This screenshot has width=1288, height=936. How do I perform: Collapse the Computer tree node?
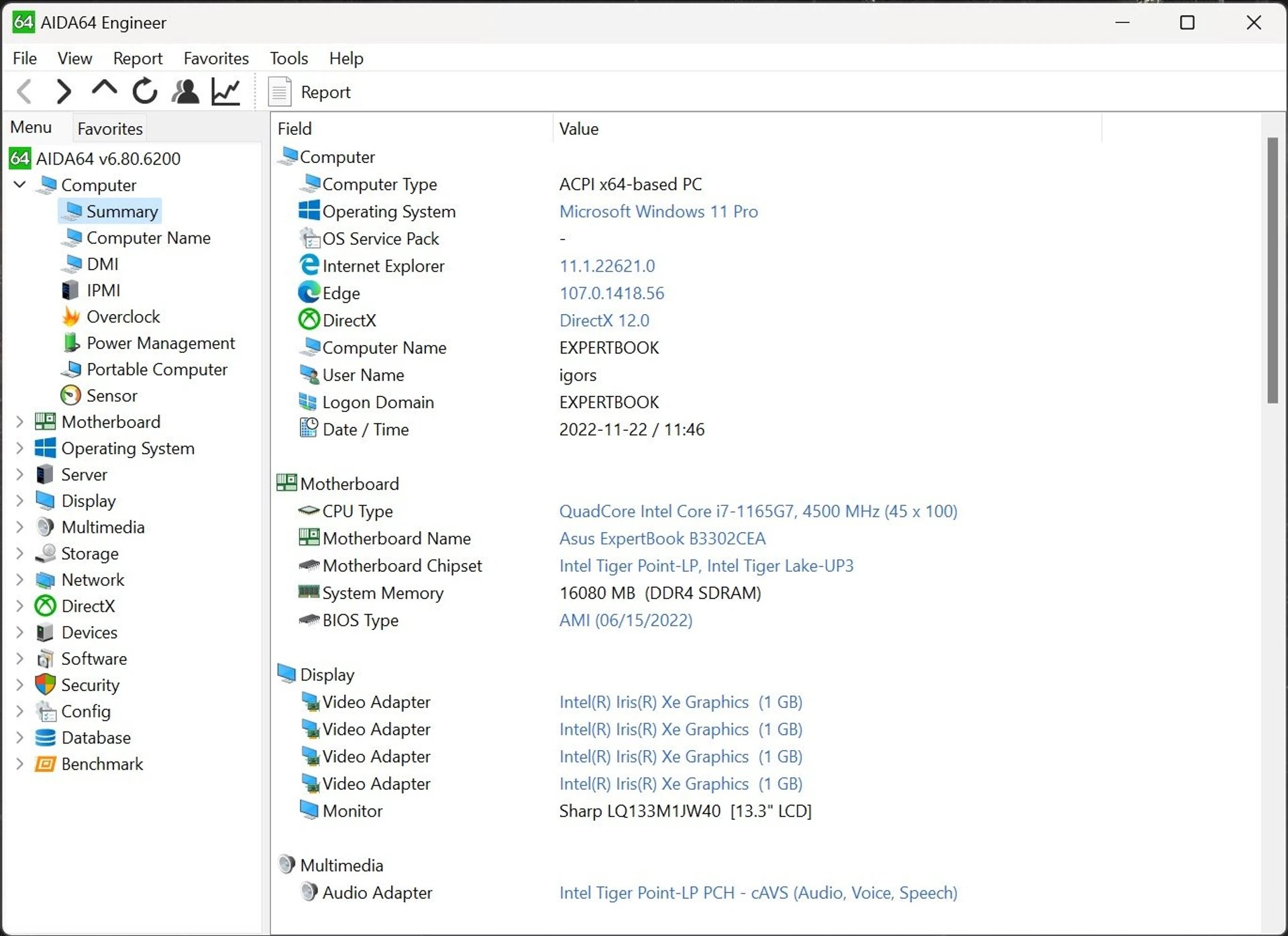point(19,185)
